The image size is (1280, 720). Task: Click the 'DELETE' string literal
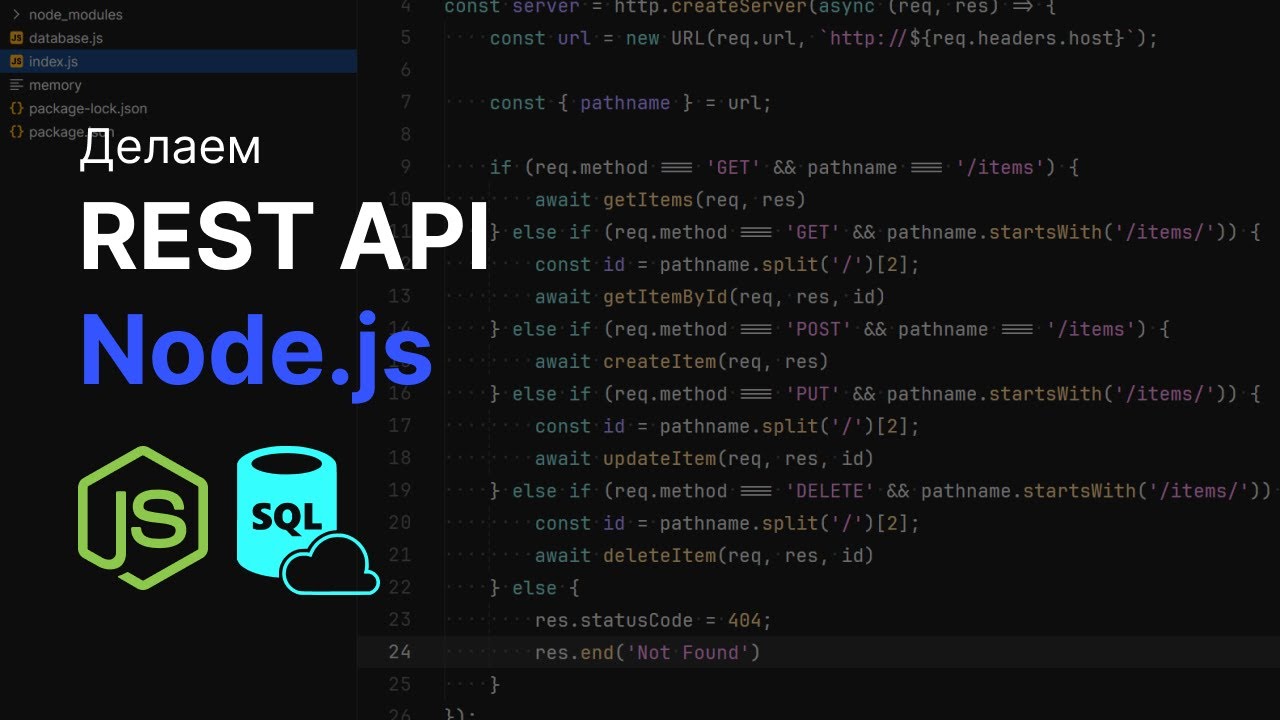coord(830,491)
